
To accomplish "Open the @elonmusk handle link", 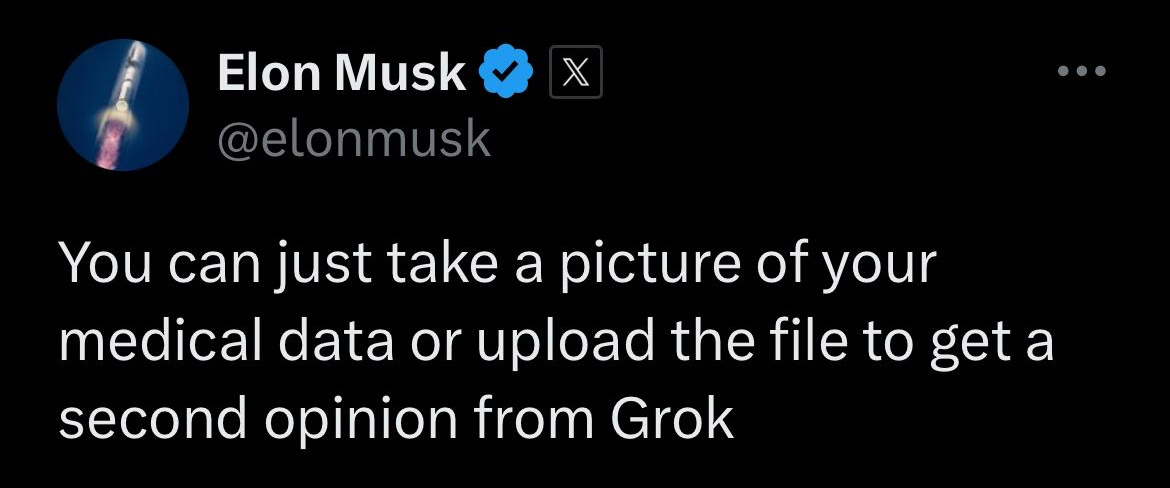I will (x=353, y=139).
